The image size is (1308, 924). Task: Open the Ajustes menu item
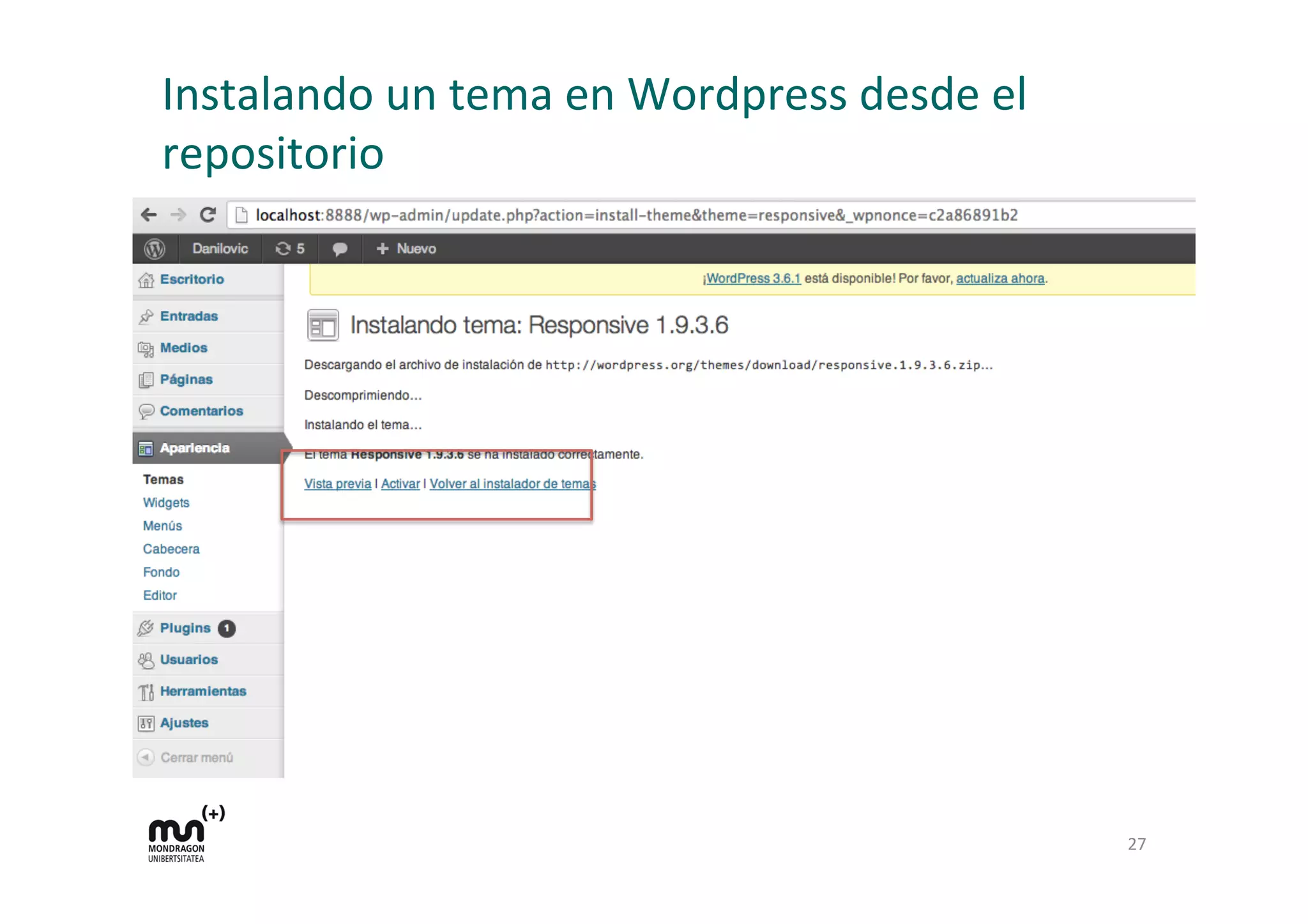[x=185, y=723]
